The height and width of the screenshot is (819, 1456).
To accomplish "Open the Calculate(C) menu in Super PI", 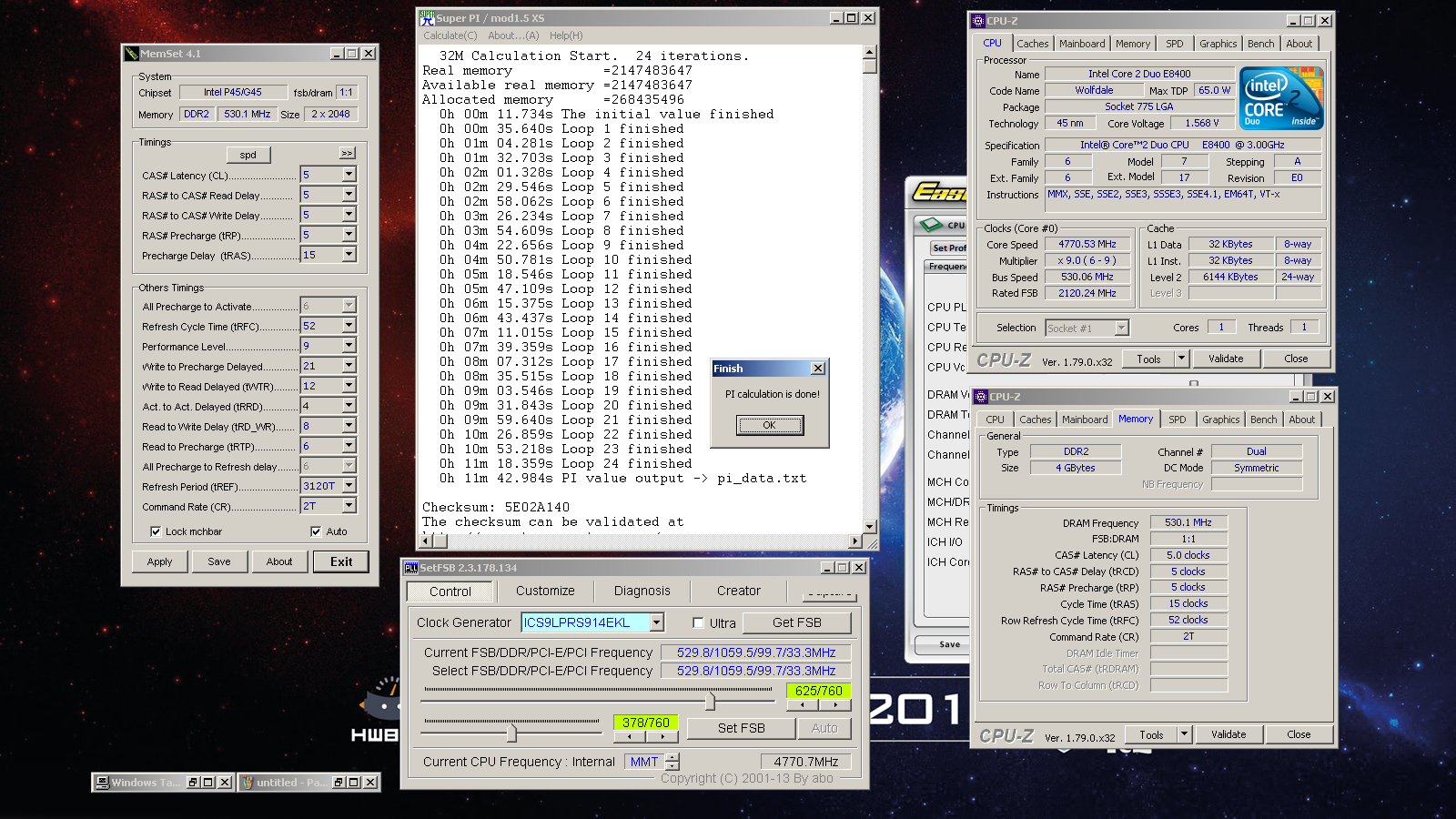I will (450, 35).
